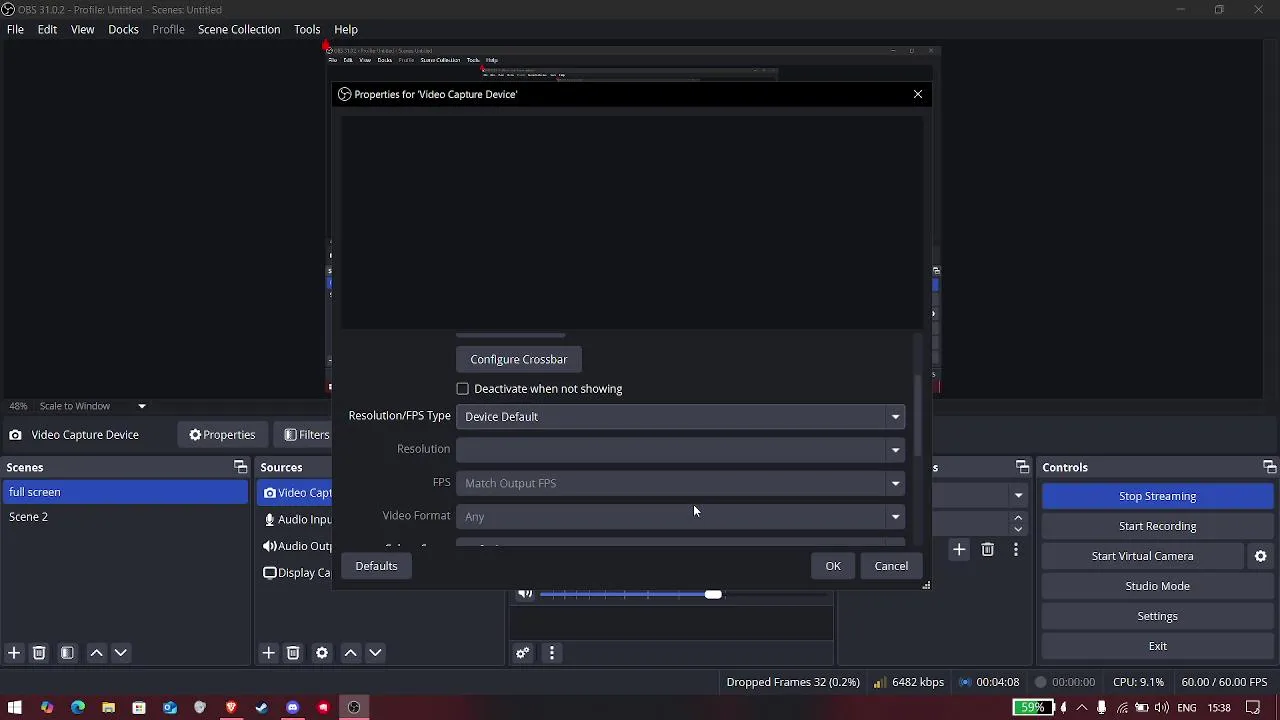Move source up arrow in Sources dock

click(351, 653)
